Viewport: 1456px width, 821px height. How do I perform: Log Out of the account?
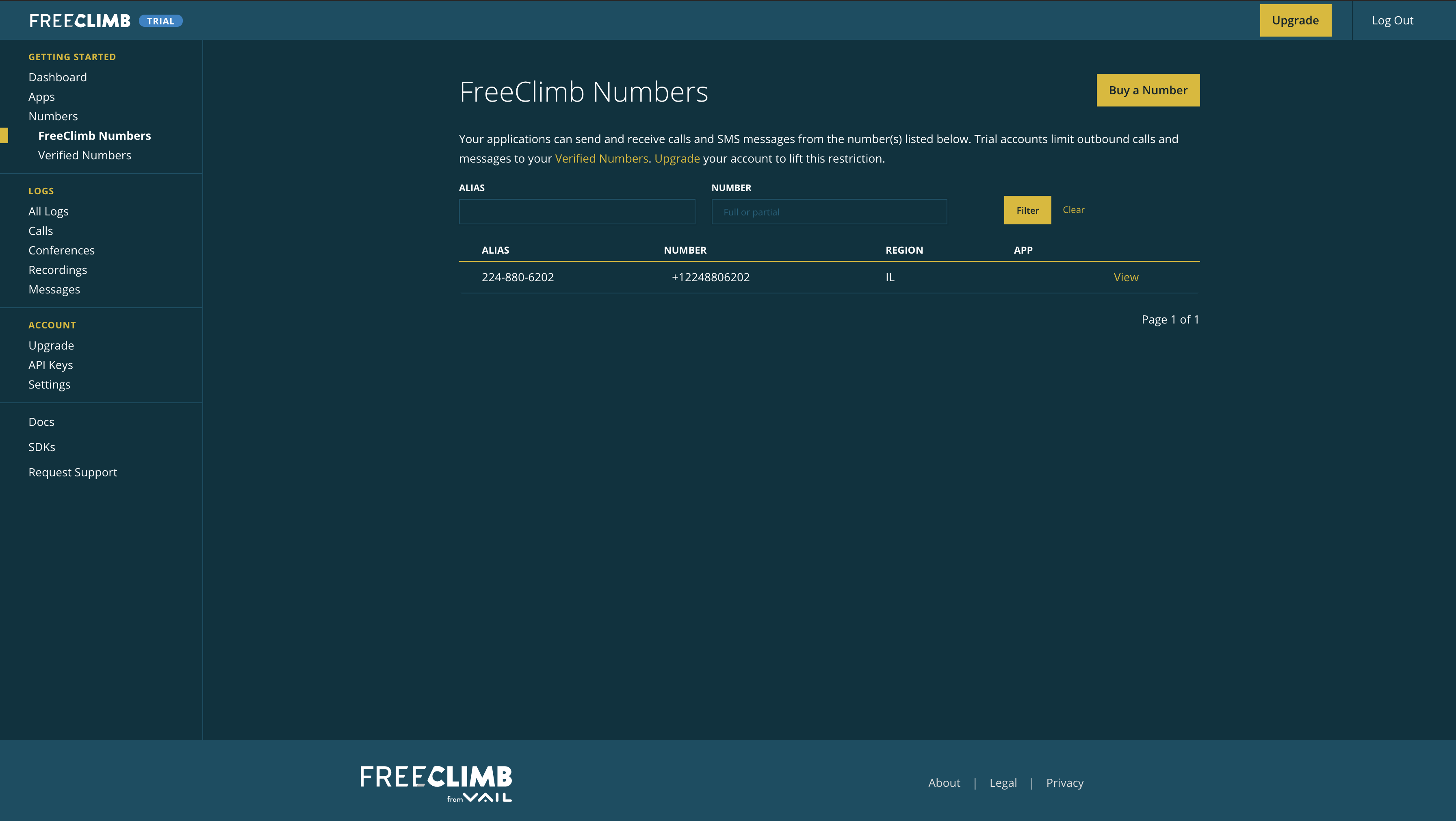pos(1392,20)
